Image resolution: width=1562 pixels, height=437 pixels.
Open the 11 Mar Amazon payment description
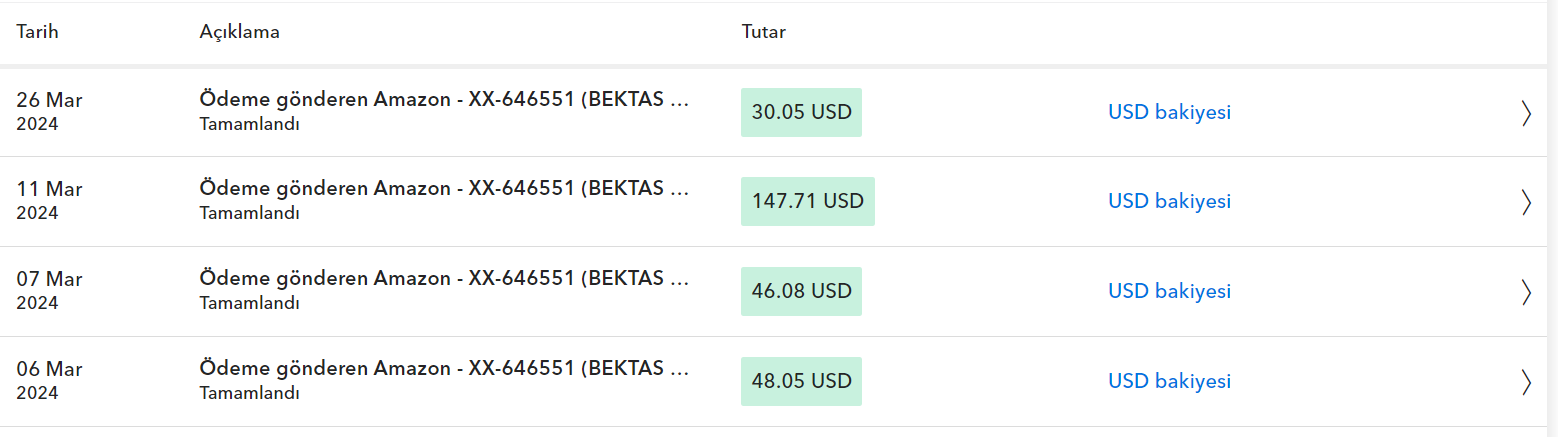pos(444,188)
